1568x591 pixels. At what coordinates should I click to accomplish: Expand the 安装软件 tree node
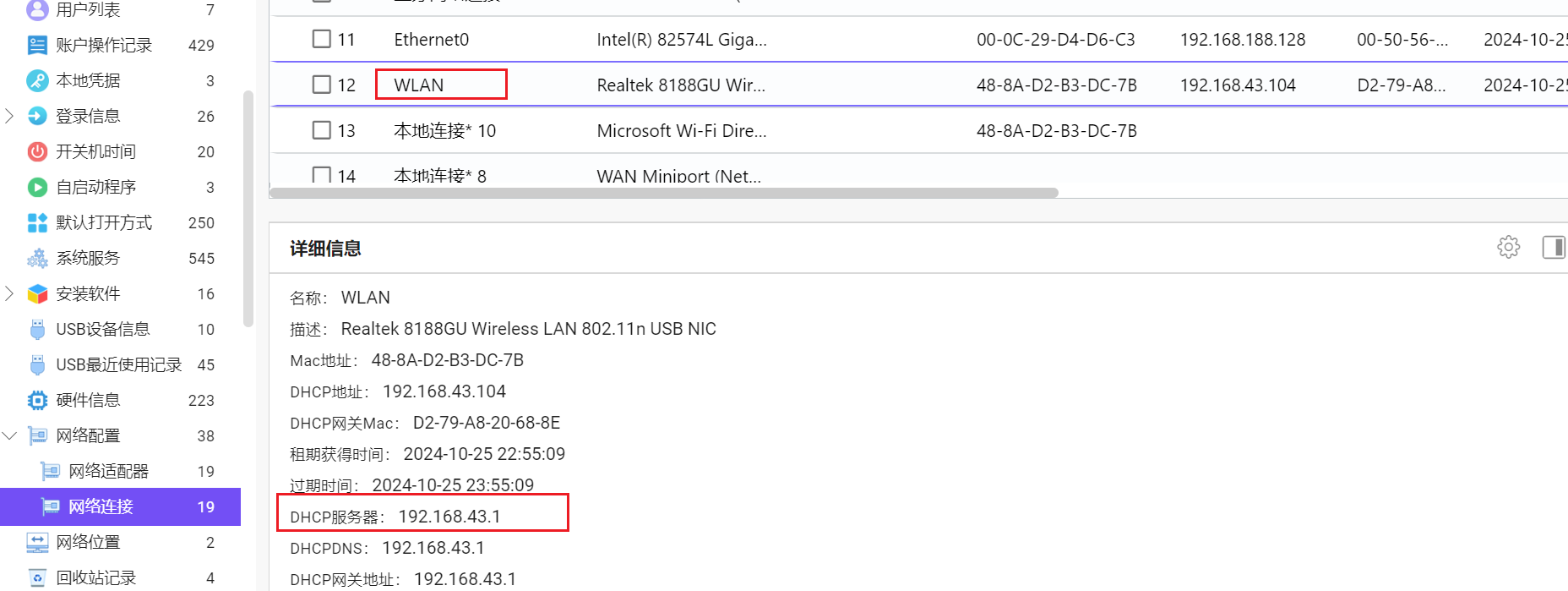coord(9,293)
